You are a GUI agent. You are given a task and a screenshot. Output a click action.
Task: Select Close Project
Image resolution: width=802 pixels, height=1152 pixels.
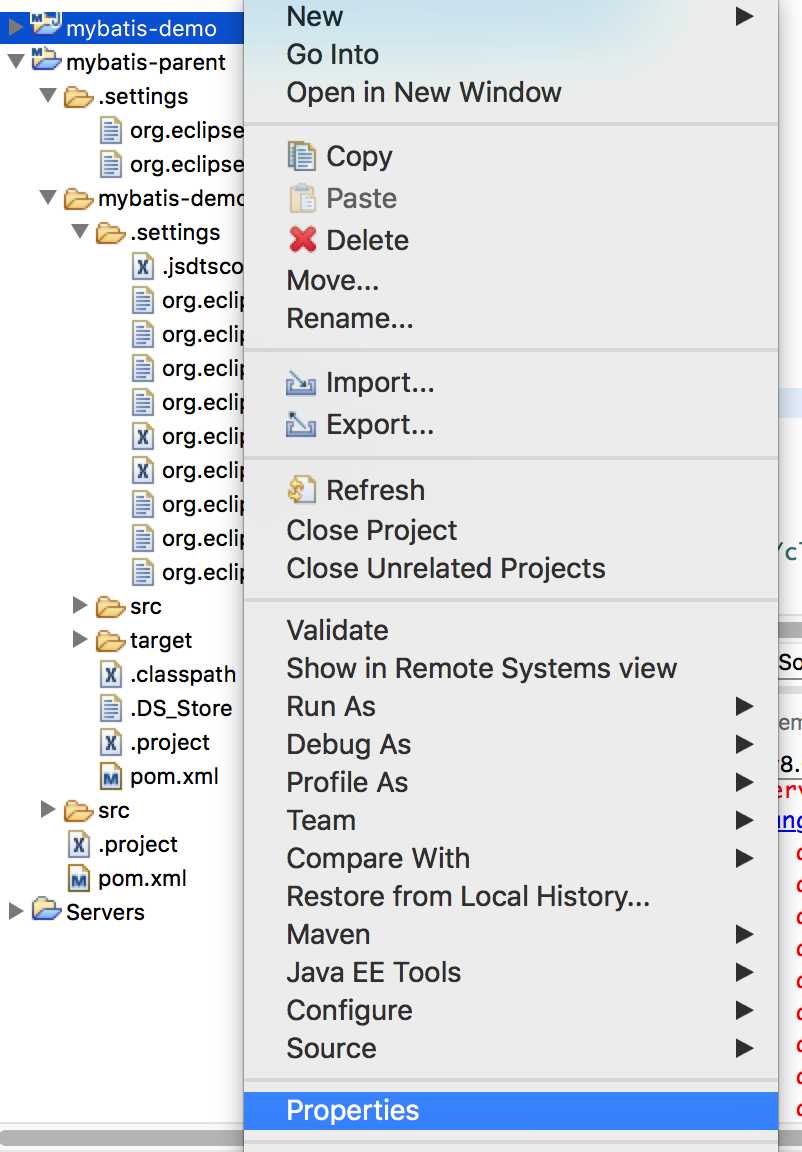511,530
